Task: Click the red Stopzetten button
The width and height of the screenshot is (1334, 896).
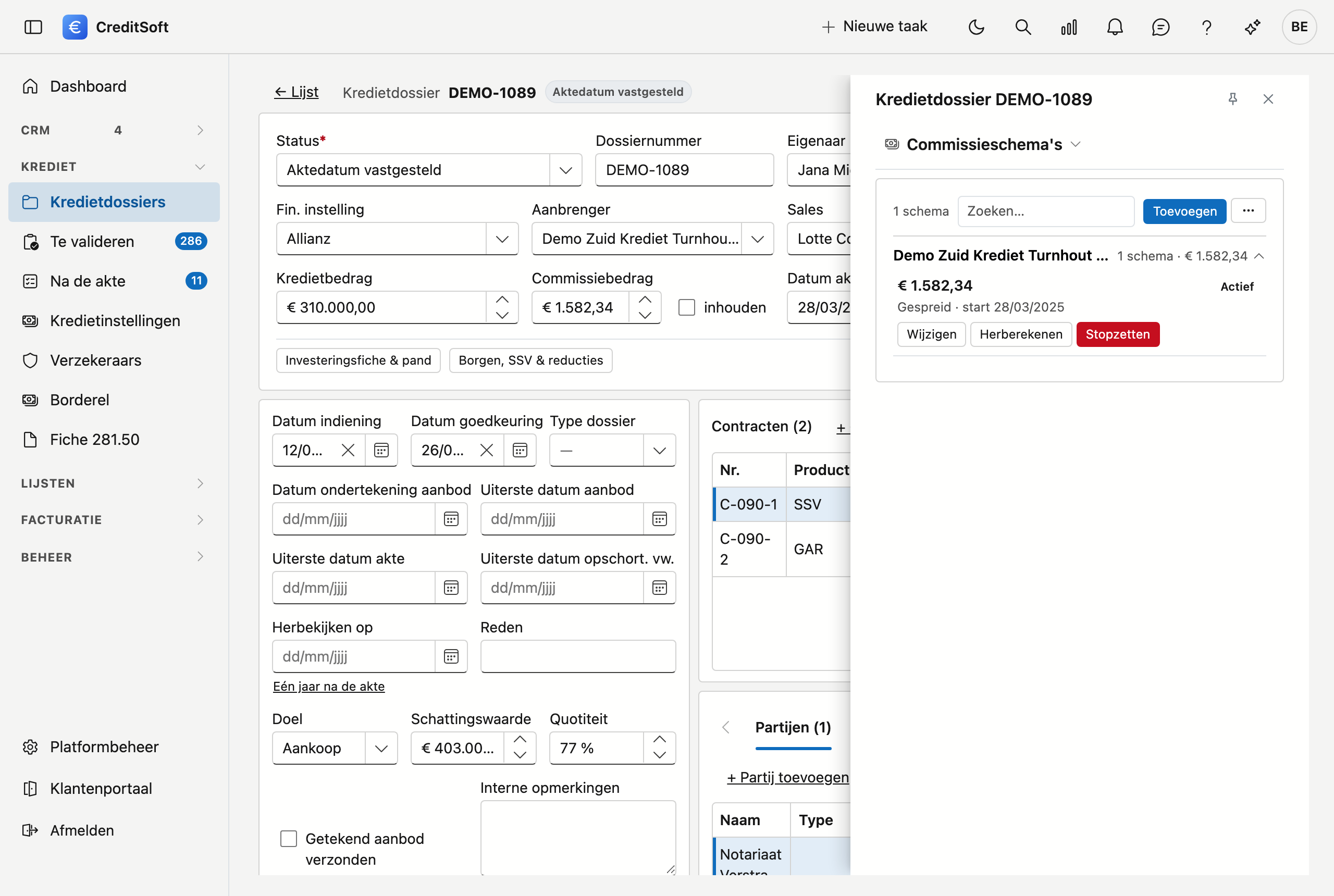Action: 1117,334
